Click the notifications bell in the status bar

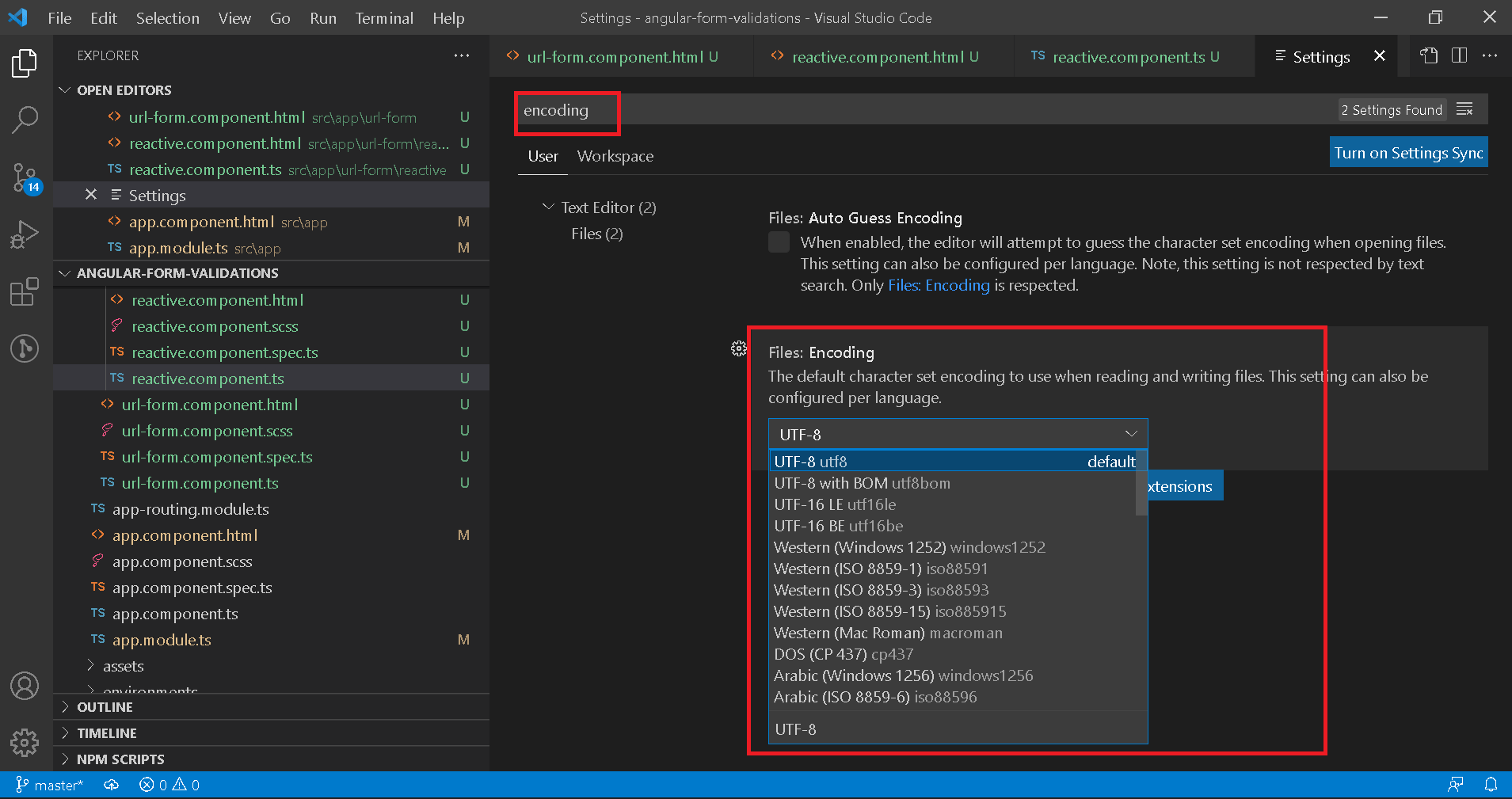[1492, 784]
